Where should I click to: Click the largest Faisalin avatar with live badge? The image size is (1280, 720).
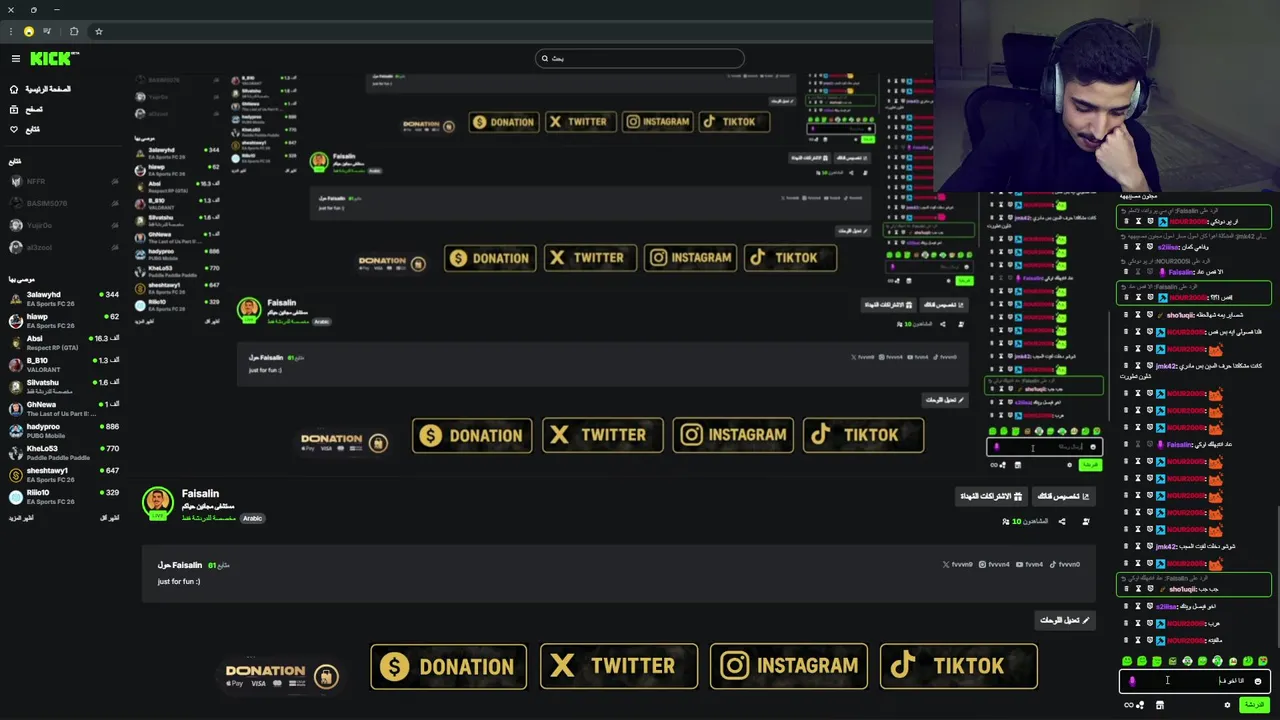[157, 503]
